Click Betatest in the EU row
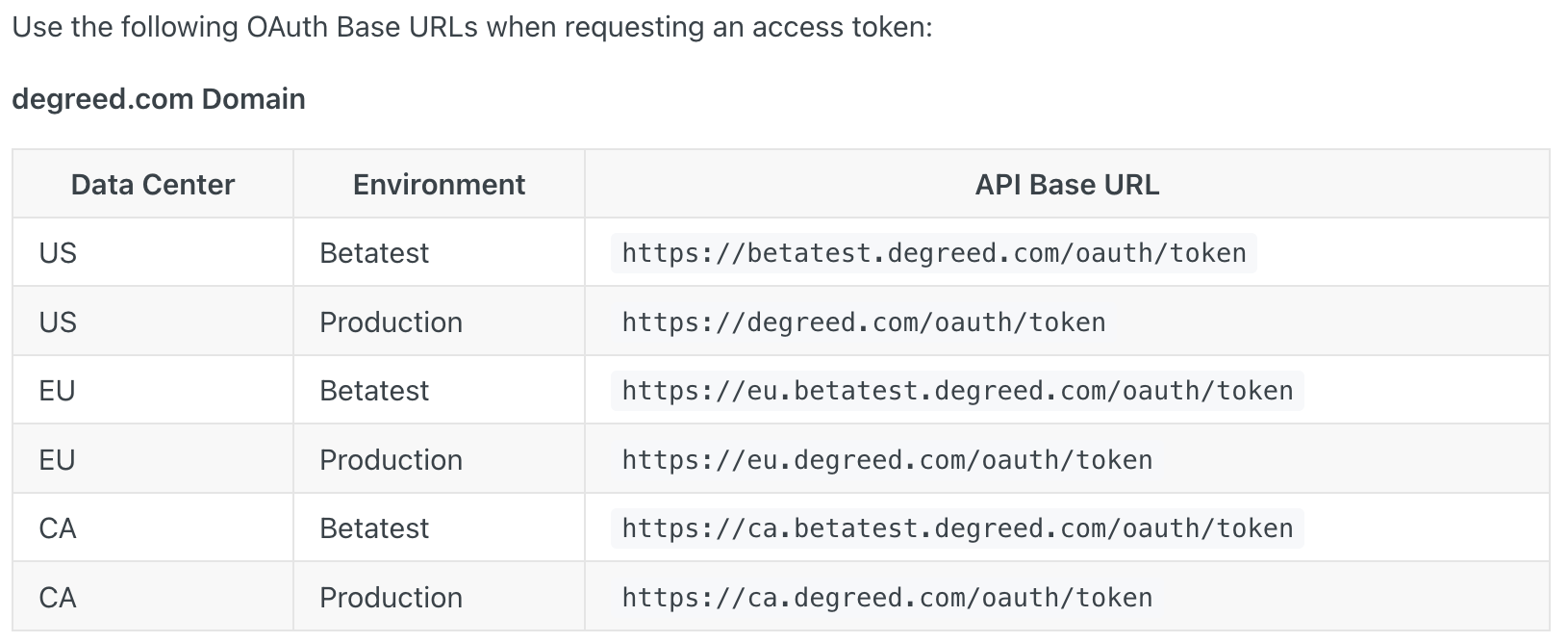Viewport: 1568px width, 643px height. pos(374,391)
